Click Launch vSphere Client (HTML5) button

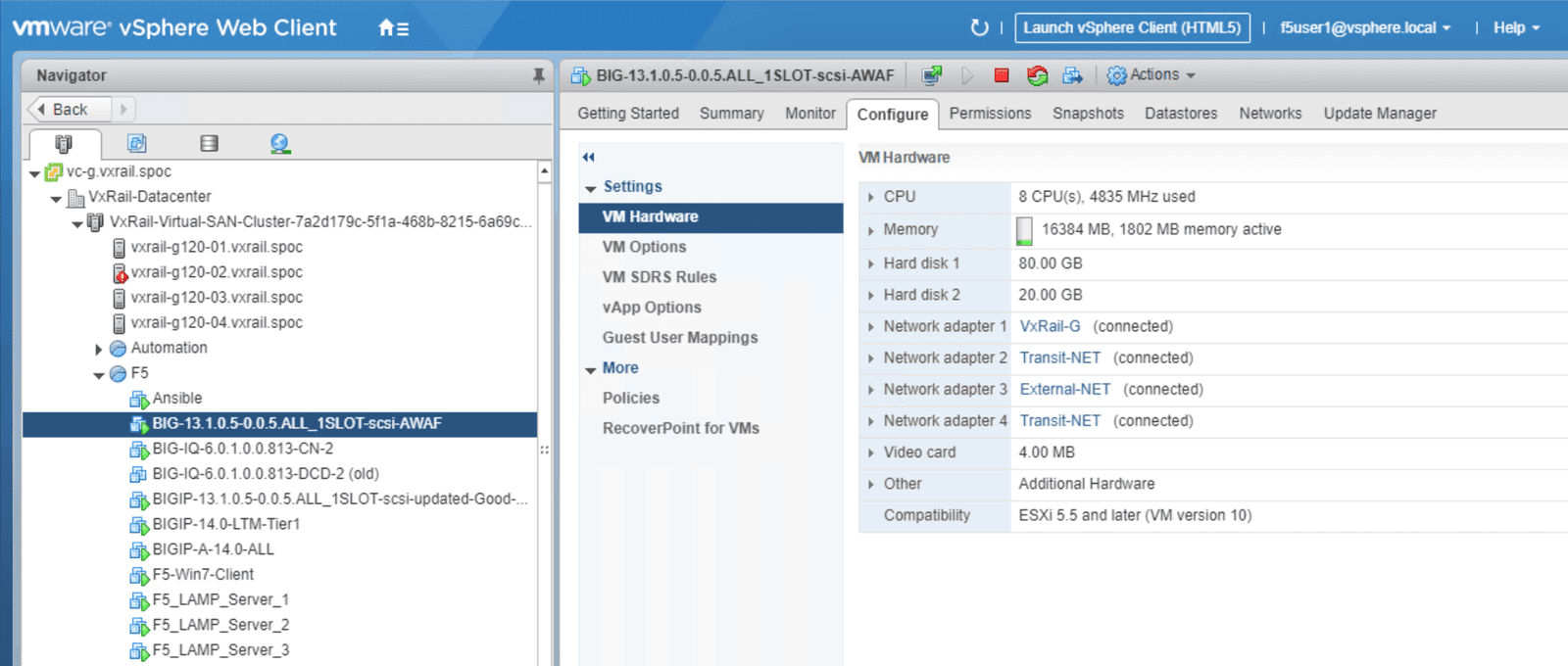pos(1132,27)
